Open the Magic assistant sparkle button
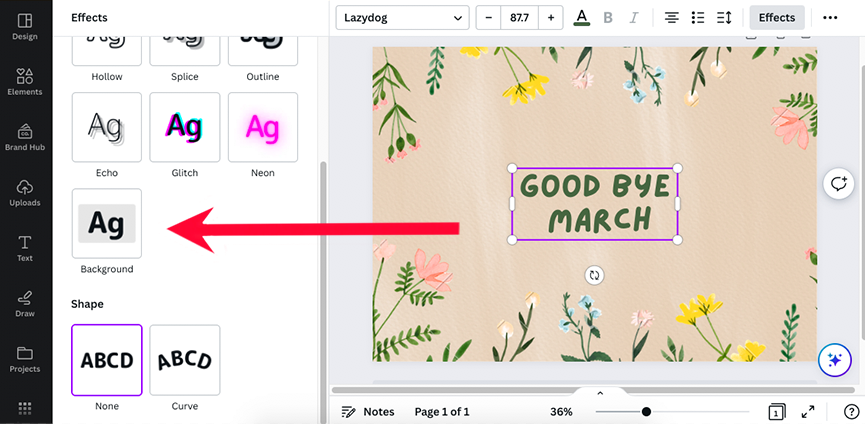Viewport: 865px width, 424px height. [x=835, y=360]
